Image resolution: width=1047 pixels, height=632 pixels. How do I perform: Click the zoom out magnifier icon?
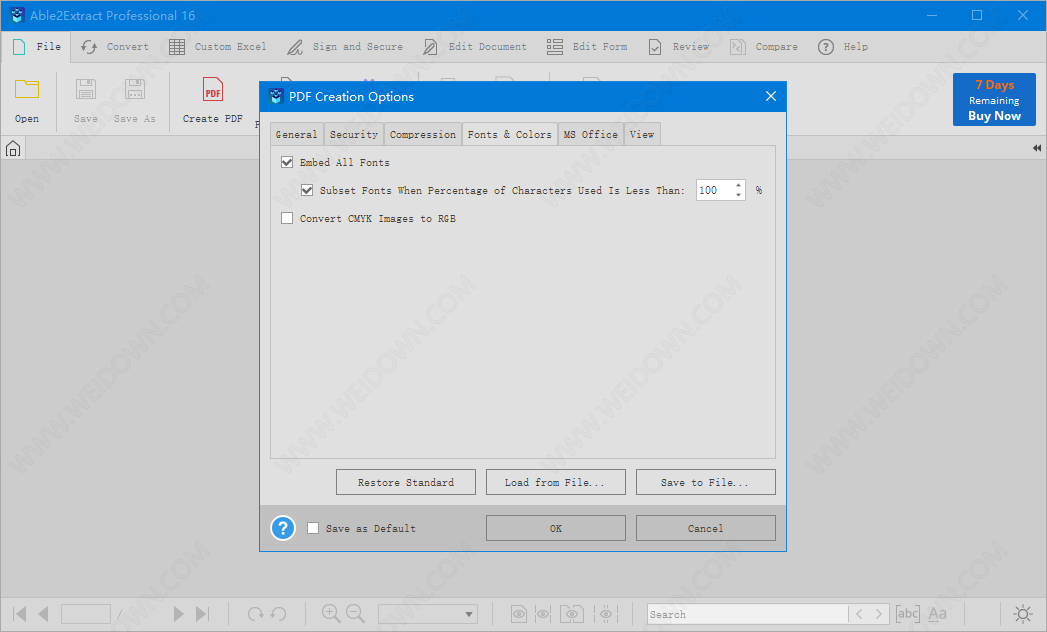pos(355,613)
